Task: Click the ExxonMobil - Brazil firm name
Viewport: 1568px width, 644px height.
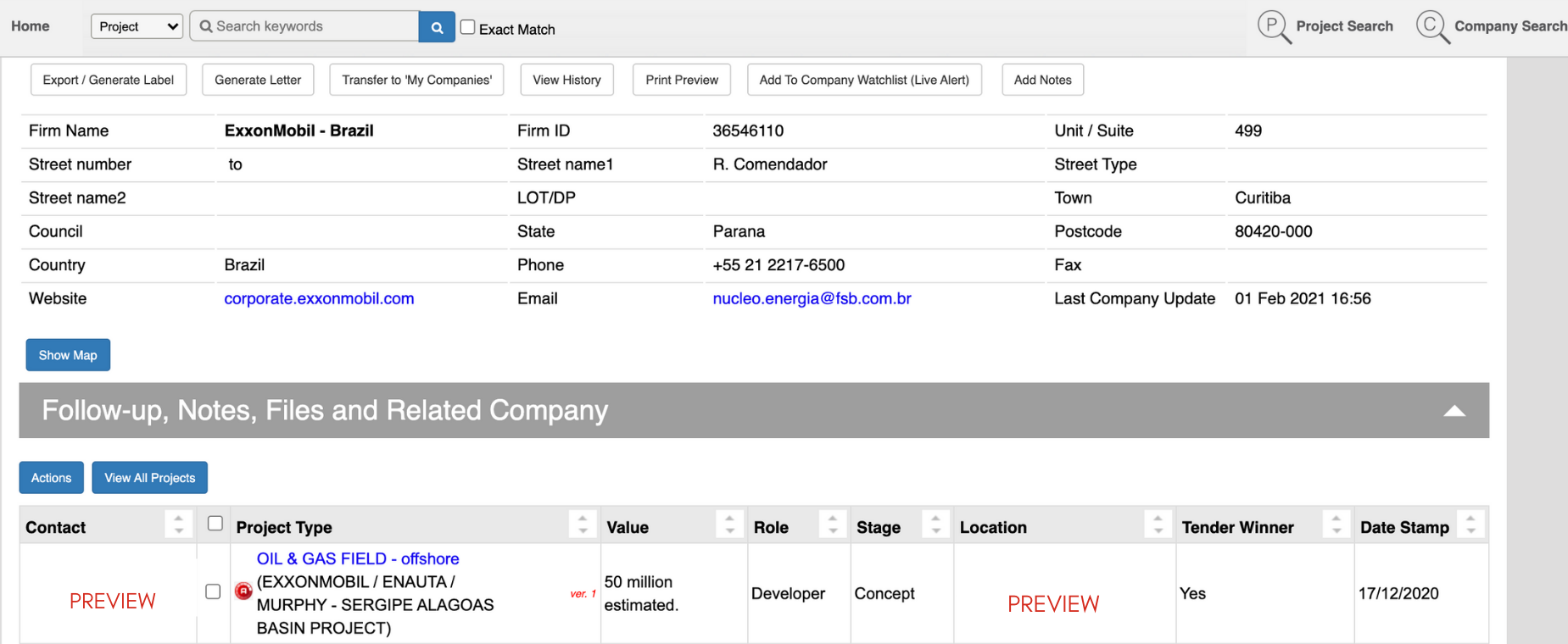Action: tap(299, 130)
